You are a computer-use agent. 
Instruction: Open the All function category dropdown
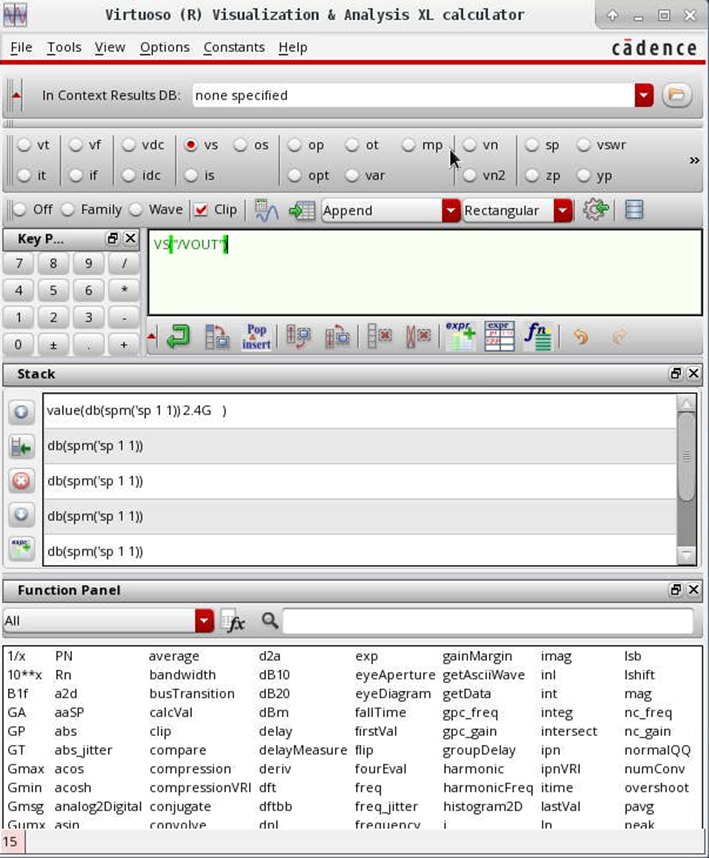[204, 621]
